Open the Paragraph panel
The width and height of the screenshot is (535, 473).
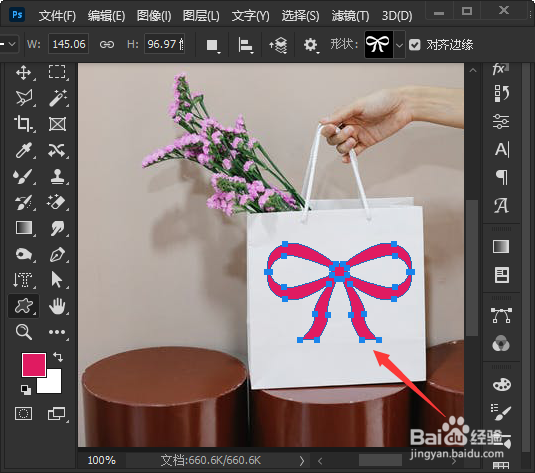click(502, 177)
